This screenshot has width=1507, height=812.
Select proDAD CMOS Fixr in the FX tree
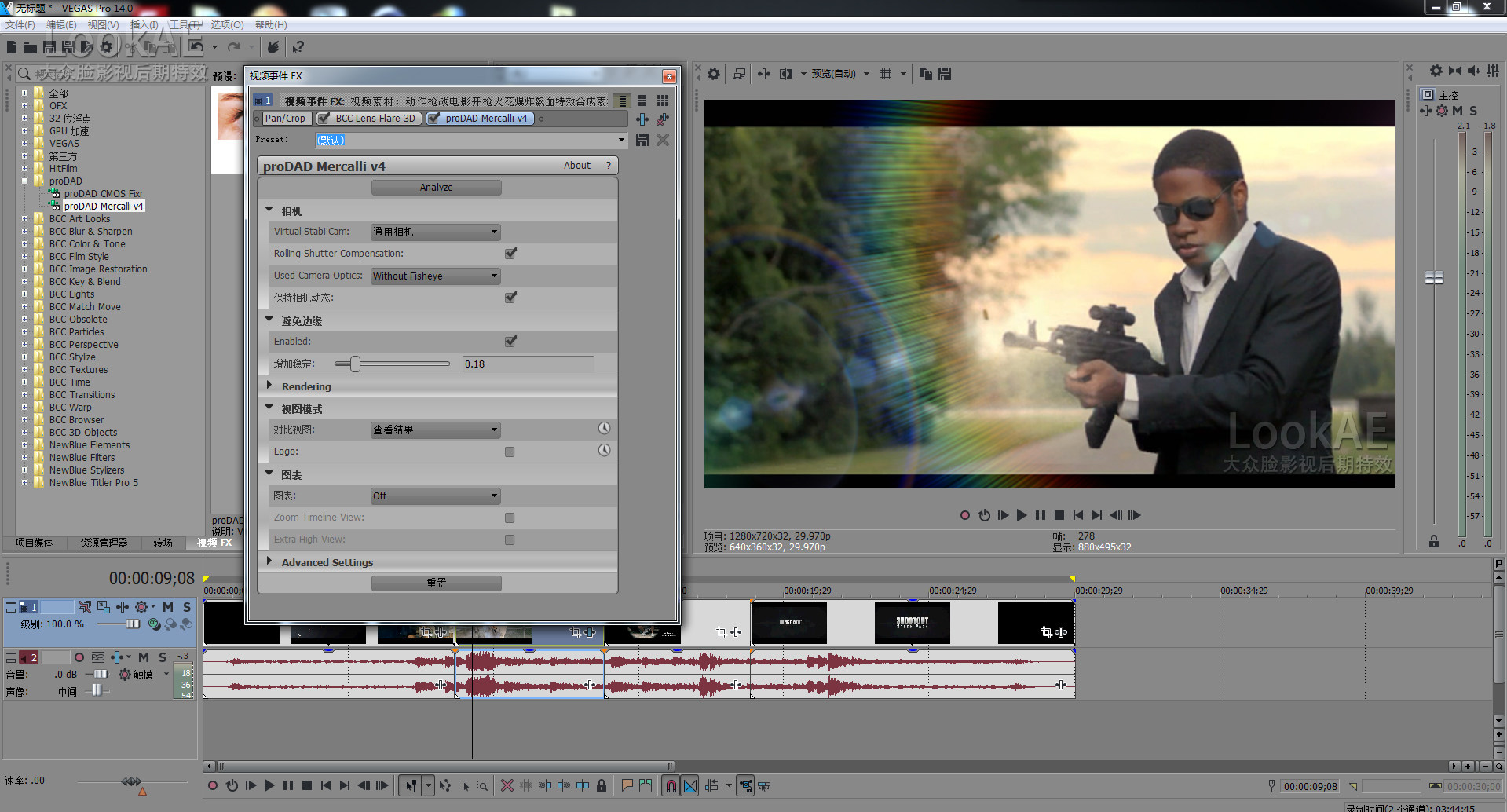[x=104, y=194]
